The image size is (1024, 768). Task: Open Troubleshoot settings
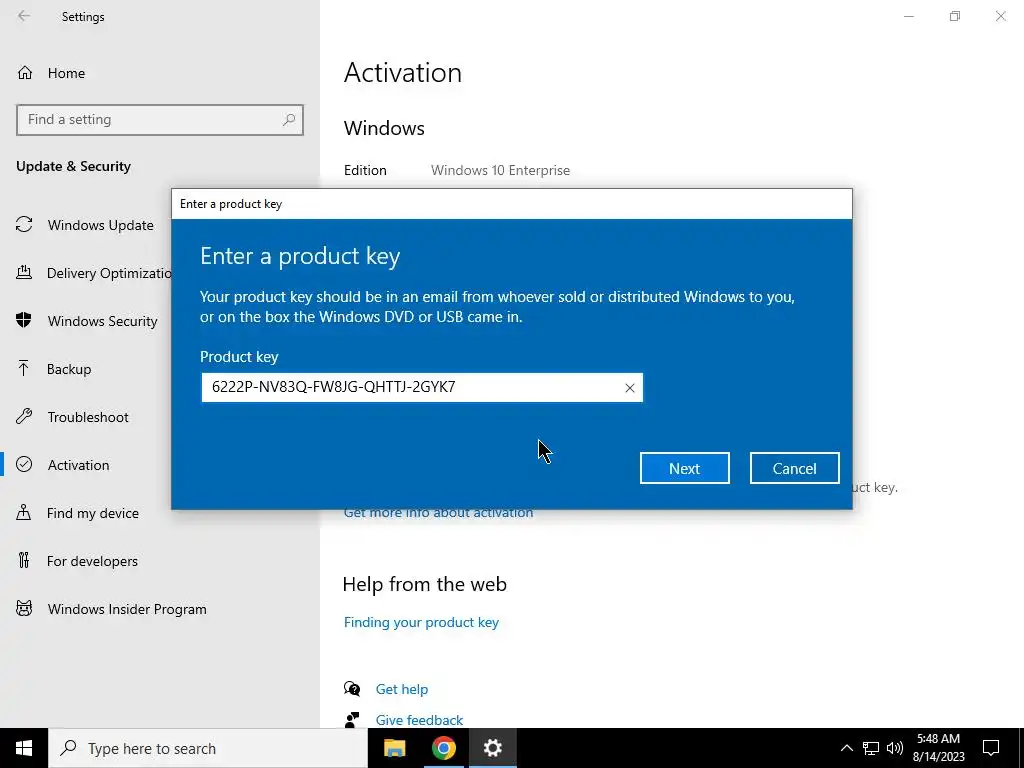(x=86, y=417)
